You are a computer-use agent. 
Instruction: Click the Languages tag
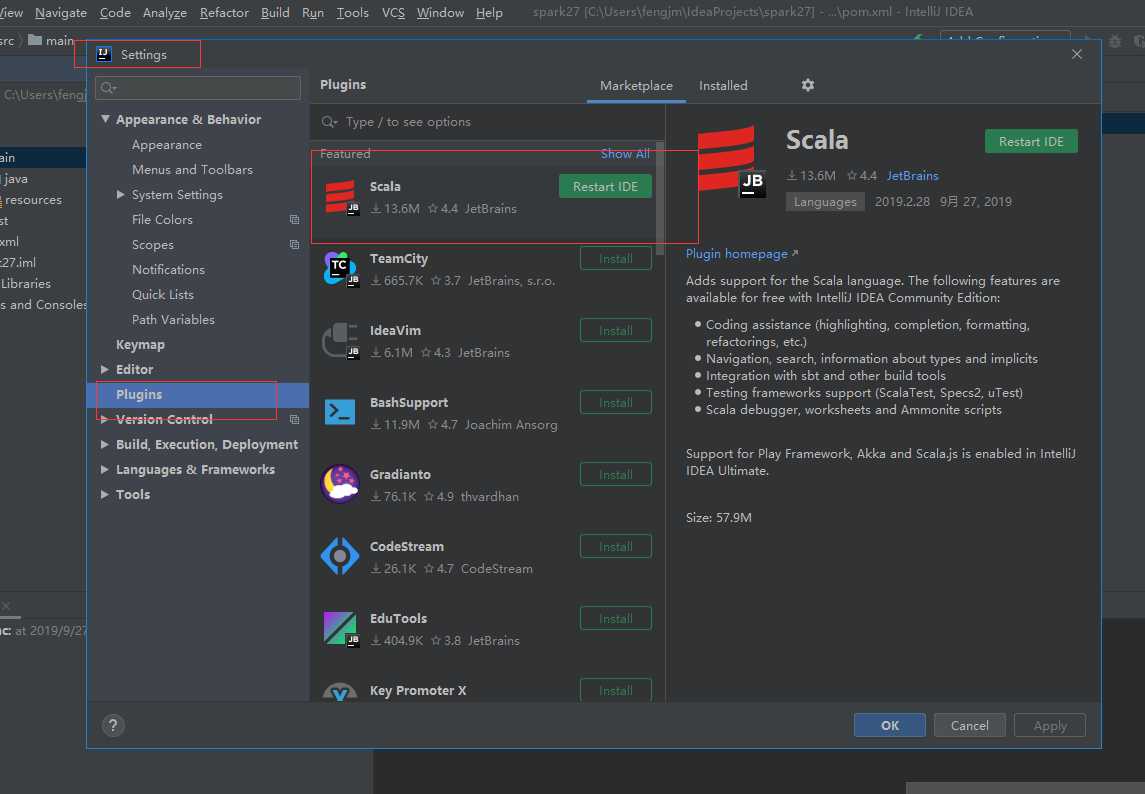(x=825, y=202)
